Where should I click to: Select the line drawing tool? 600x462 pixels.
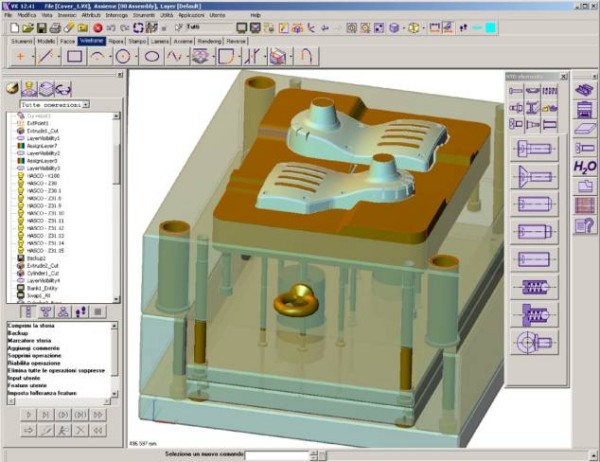(46, 57)
